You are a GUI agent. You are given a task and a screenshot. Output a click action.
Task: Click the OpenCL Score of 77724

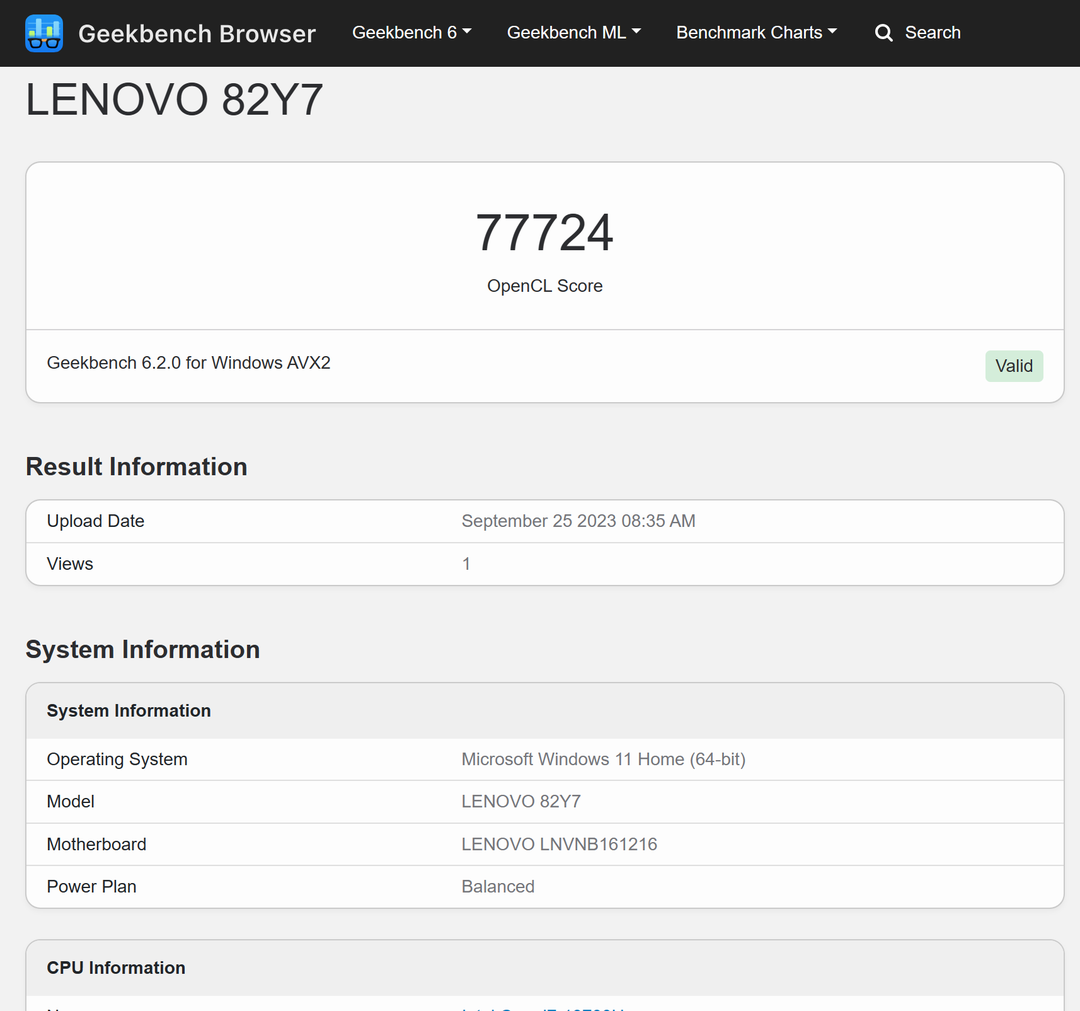coord(544,231)
